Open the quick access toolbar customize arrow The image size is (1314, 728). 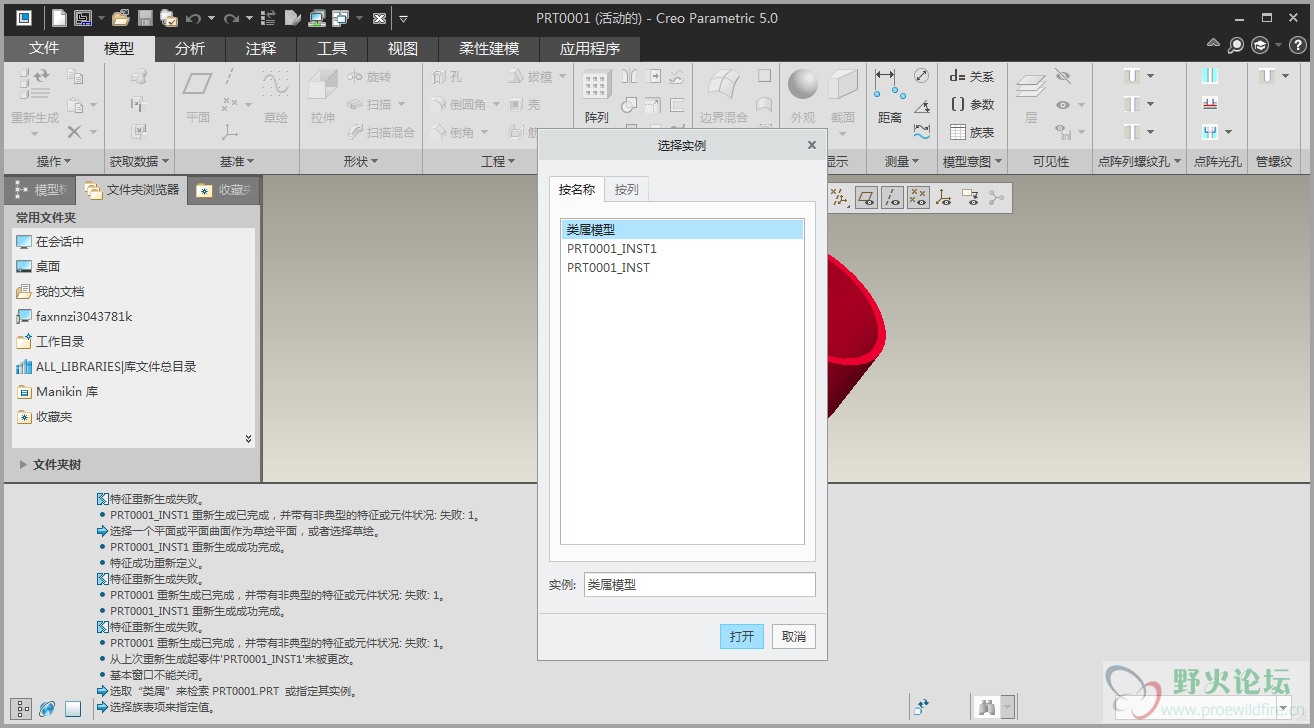[403, 18]
